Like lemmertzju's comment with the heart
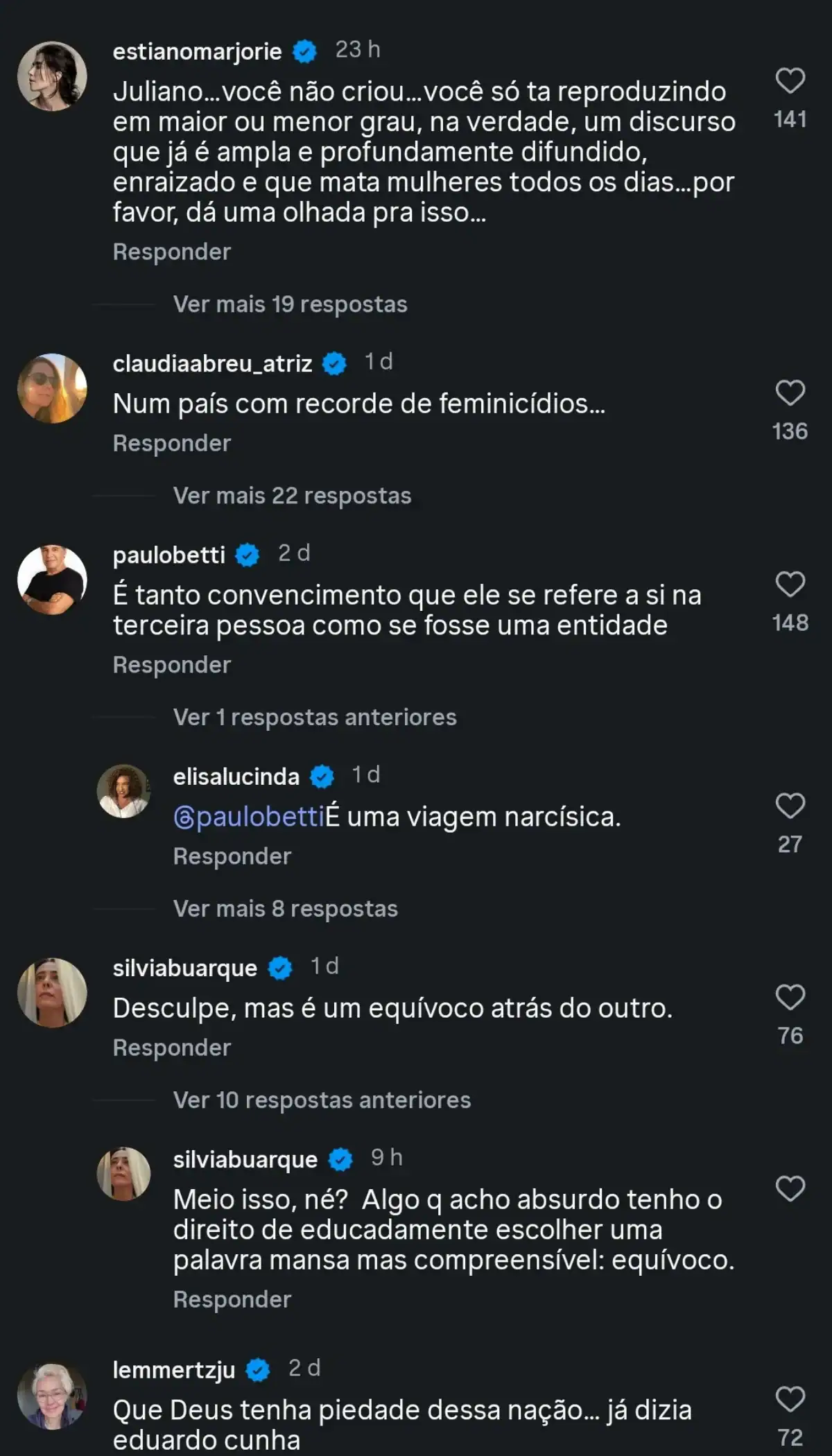This screenshot has width=832, height=1456. point(790,1399)
